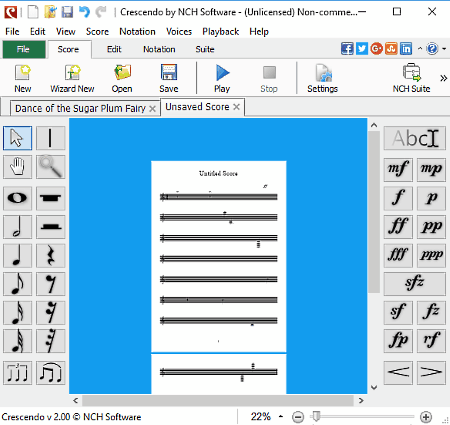The width and height of the screenshot is (450, 425).
Task: Select the bar line tool
Action: pos(50,138)
